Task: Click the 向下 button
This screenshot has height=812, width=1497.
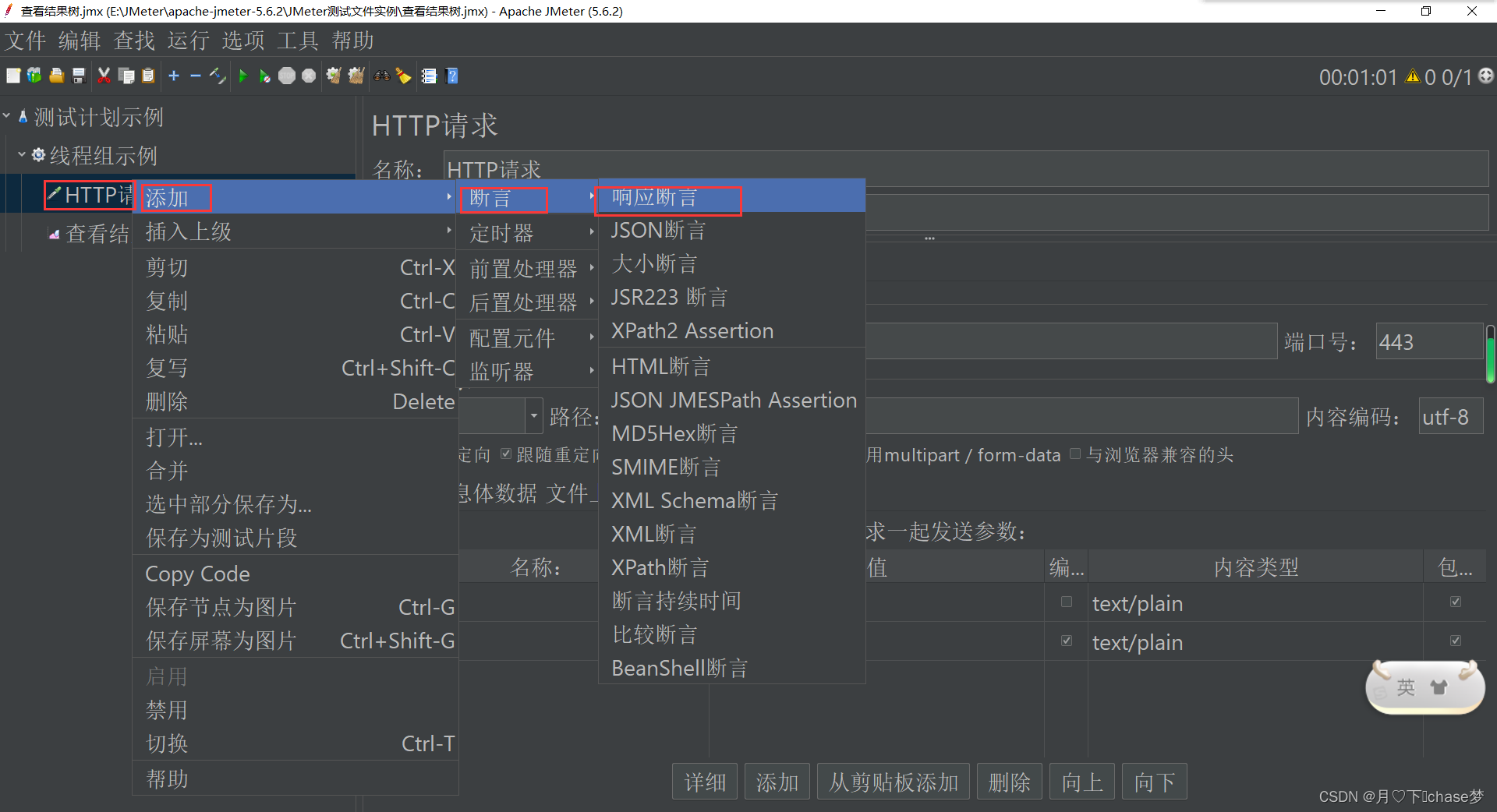Action: [x=1155, y=781]
